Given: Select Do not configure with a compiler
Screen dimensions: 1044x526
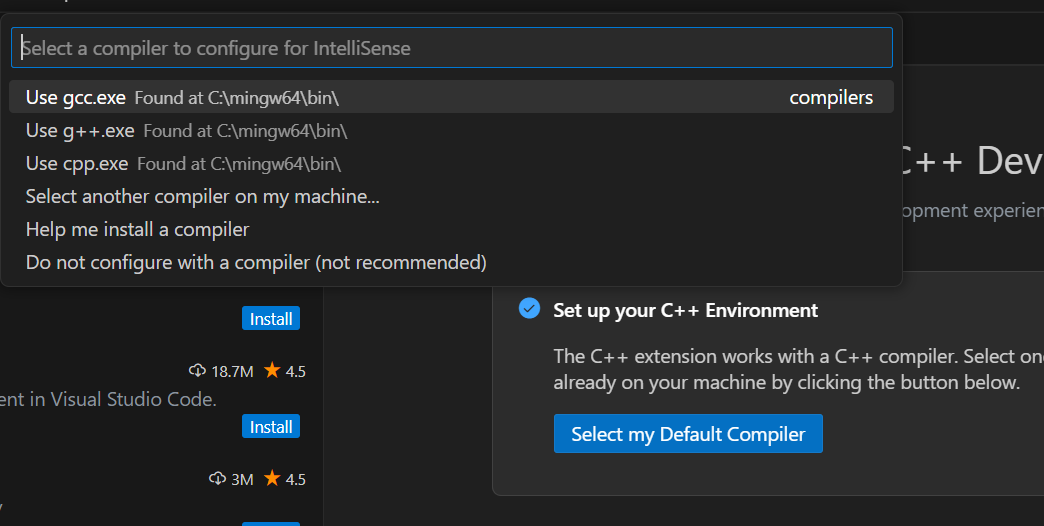Looking at the screenshot, I should 451,262.
